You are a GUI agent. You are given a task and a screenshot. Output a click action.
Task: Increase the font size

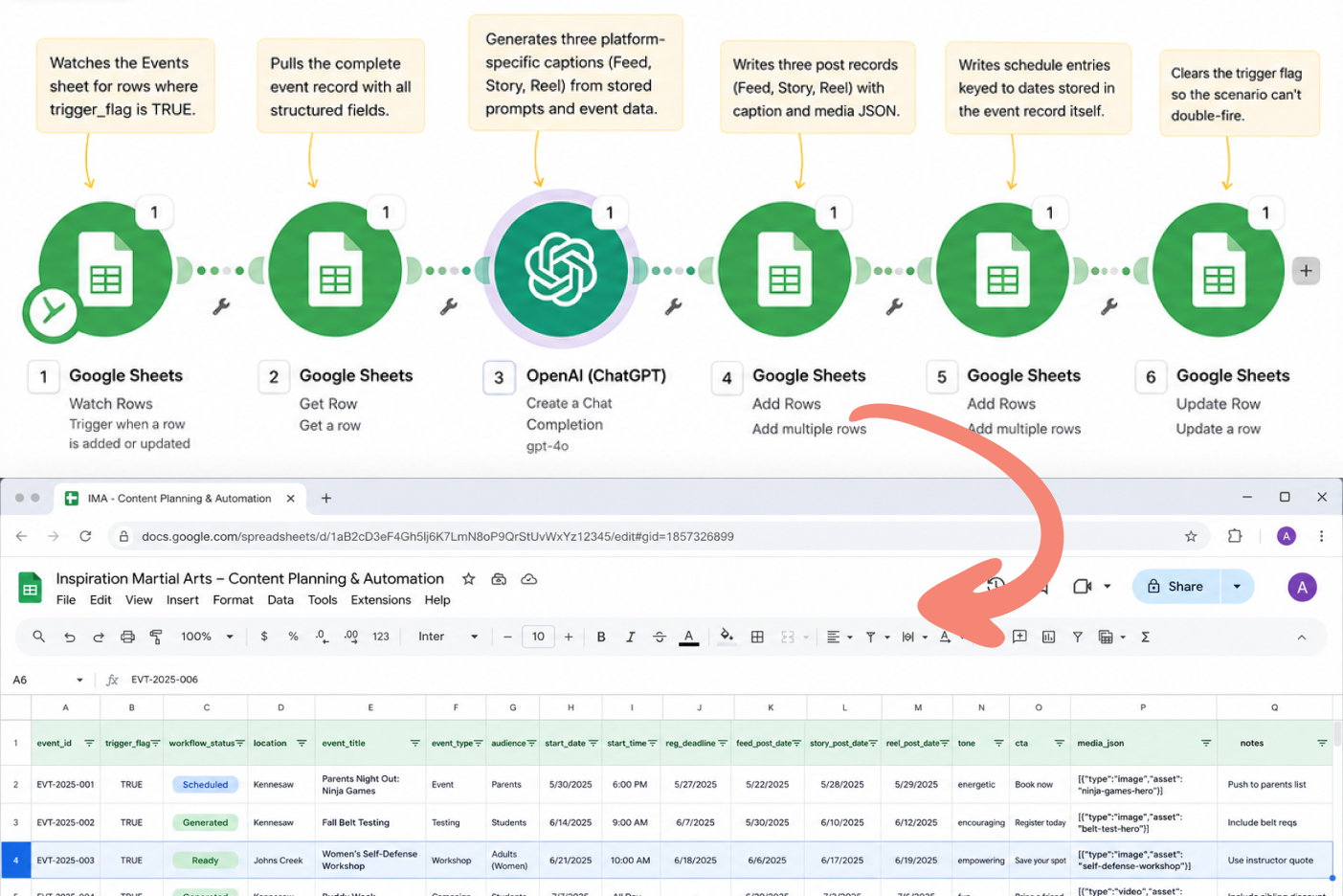569,637
